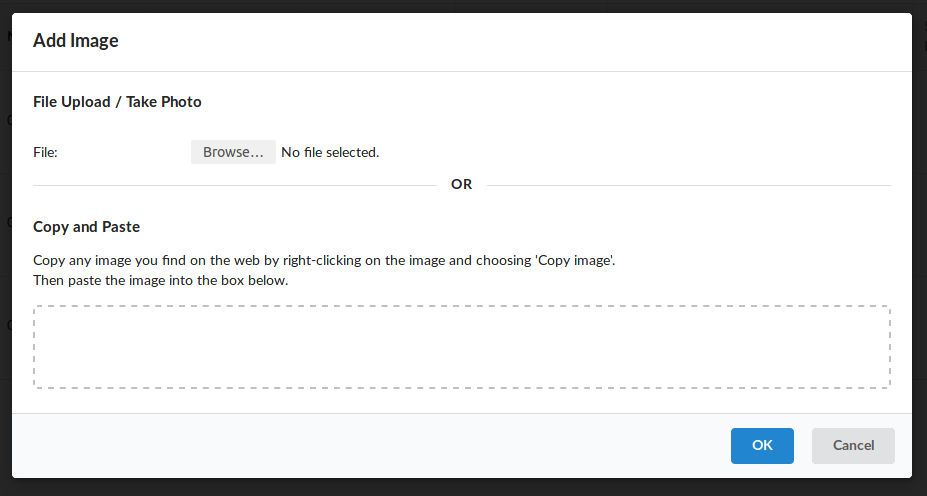Click the Browse… file button
Viewport: 927px width, 496px height.
233,152
